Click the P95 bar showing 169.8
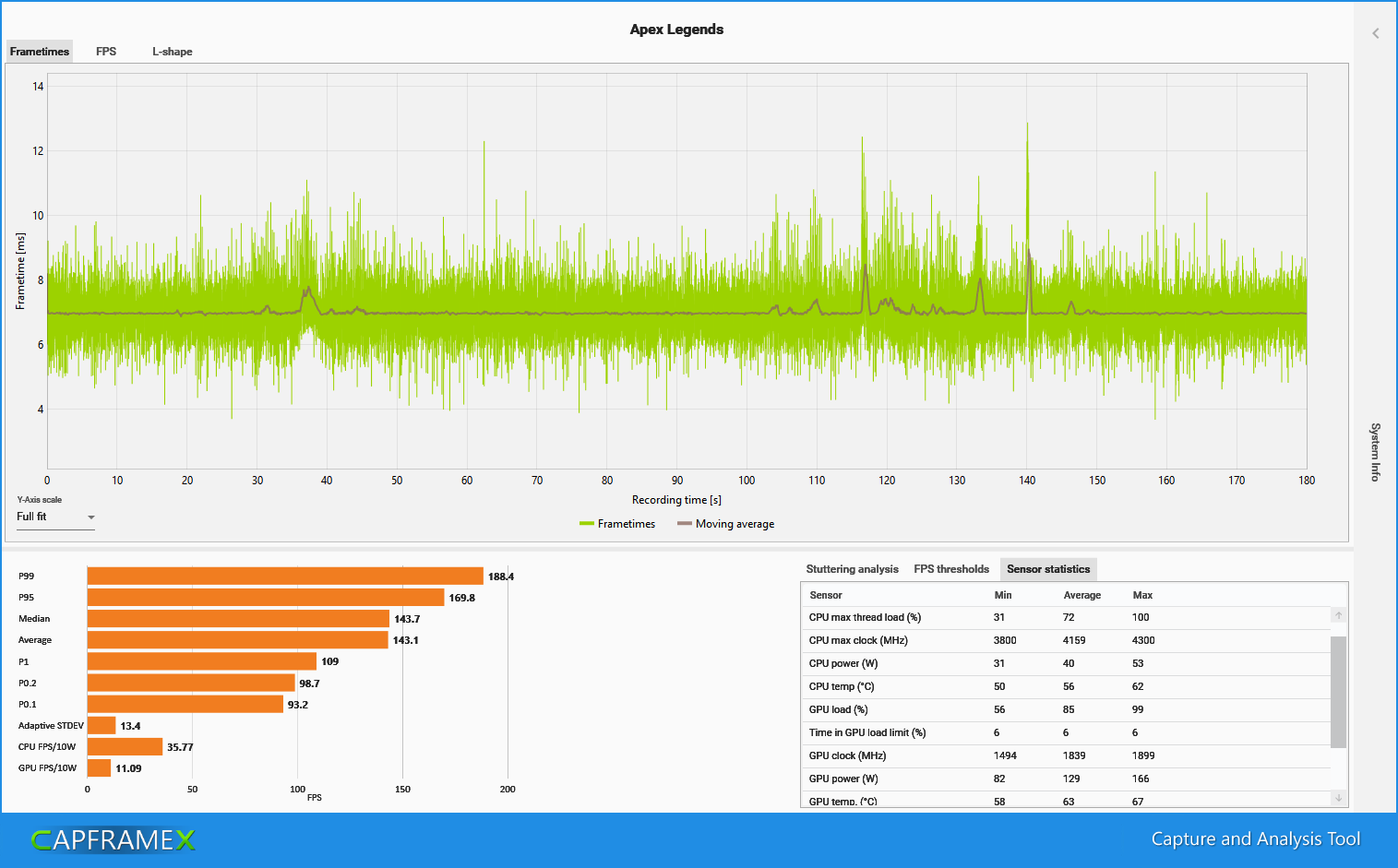 click(x=266, y=598)
